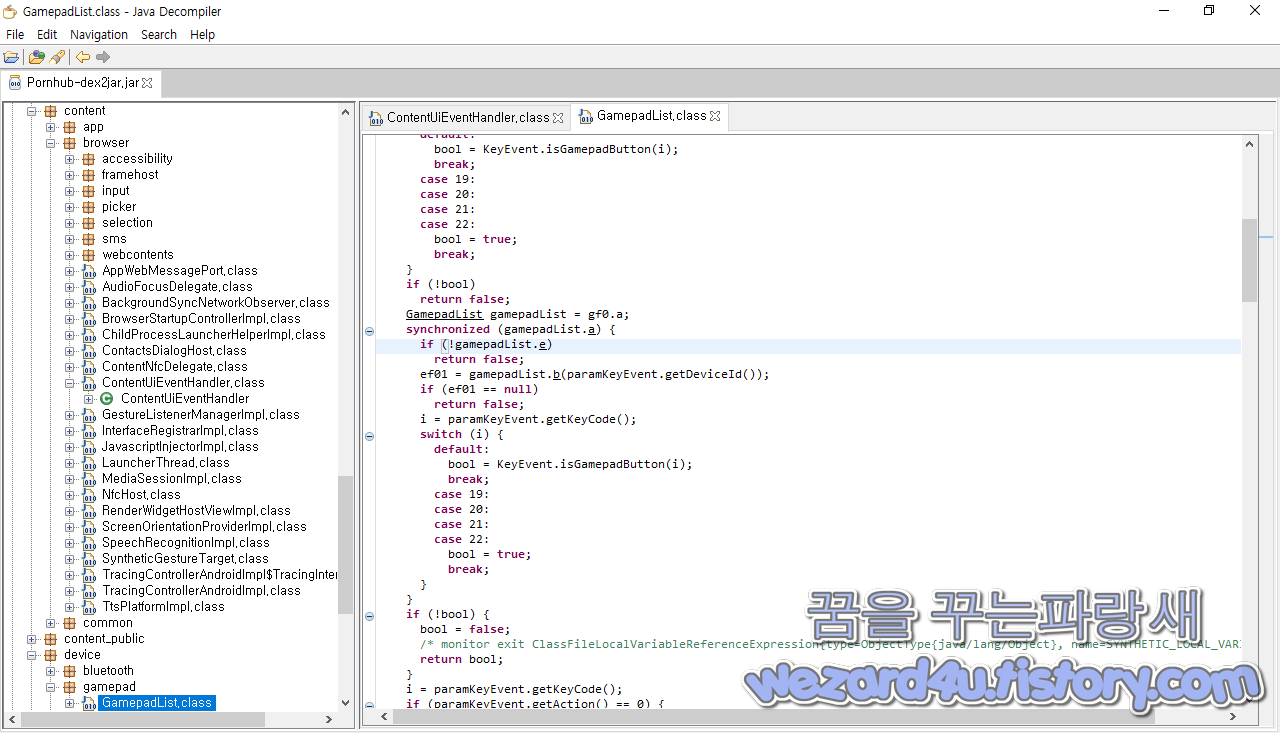The height and width of the screenshot is (733, 1280).
Task: Click the green ContentUiEventHandler class icon
Action: 107,399
